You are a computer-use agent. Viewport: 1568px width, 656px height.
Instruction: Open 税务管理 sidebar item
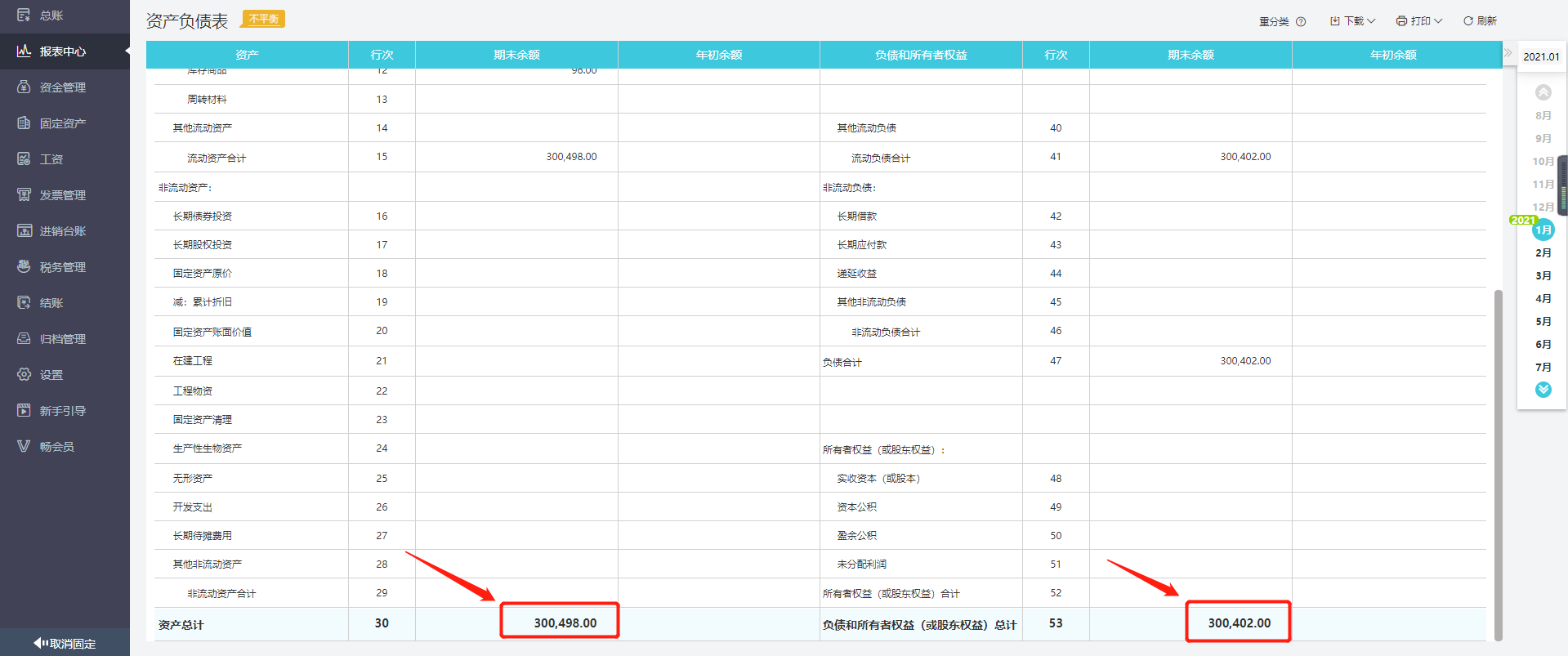(62, 267)
